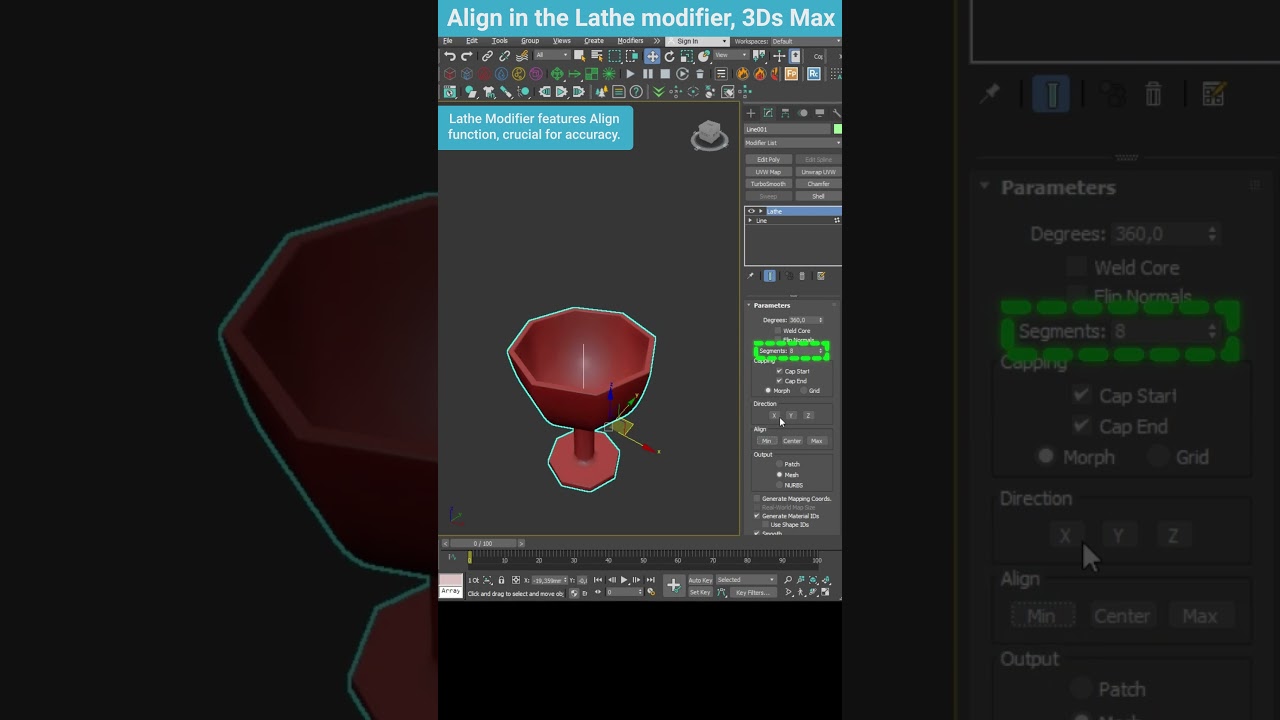Open the Tools menu

click(x=500, y=41)
